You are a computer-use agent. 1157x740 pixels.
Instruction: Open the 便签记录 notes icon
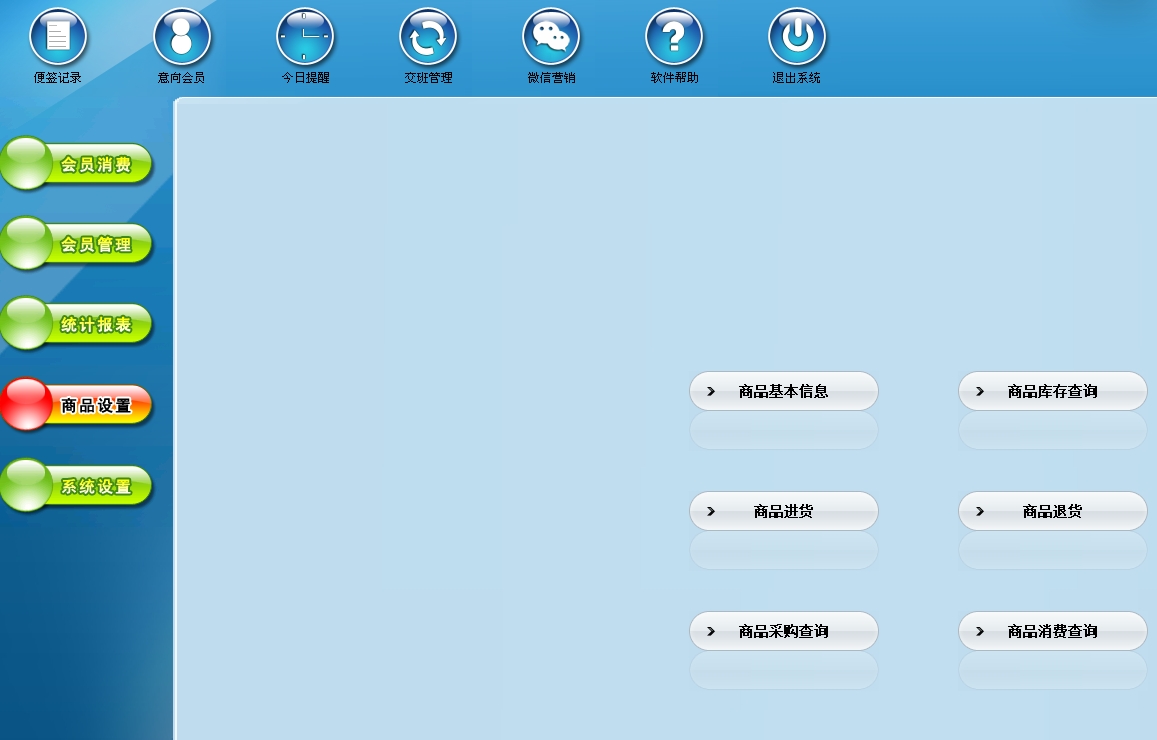point(58,37)
